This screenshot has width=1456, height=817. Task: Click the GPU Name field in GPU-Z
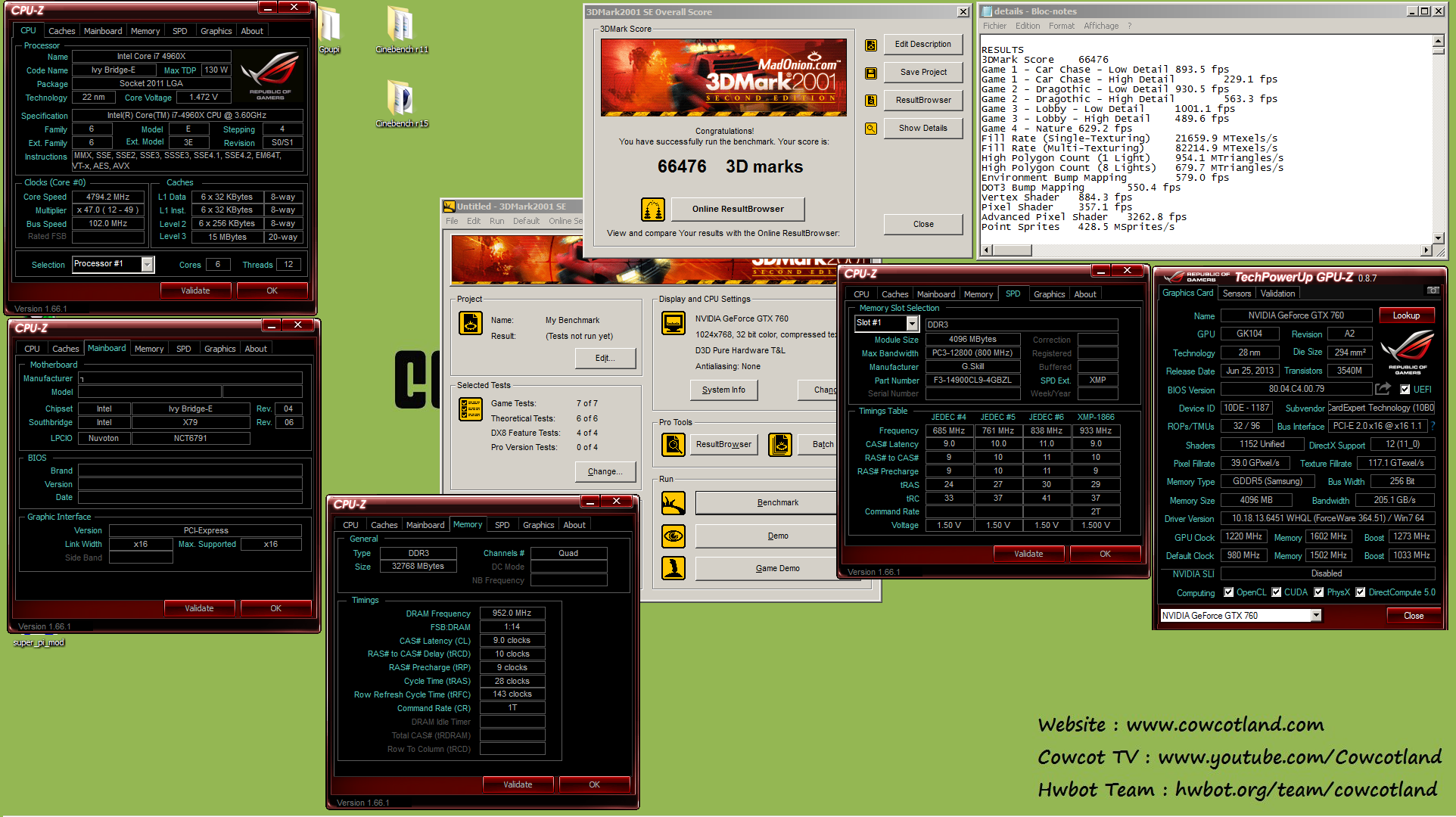pyautogui.click(x=1296, y=315)
